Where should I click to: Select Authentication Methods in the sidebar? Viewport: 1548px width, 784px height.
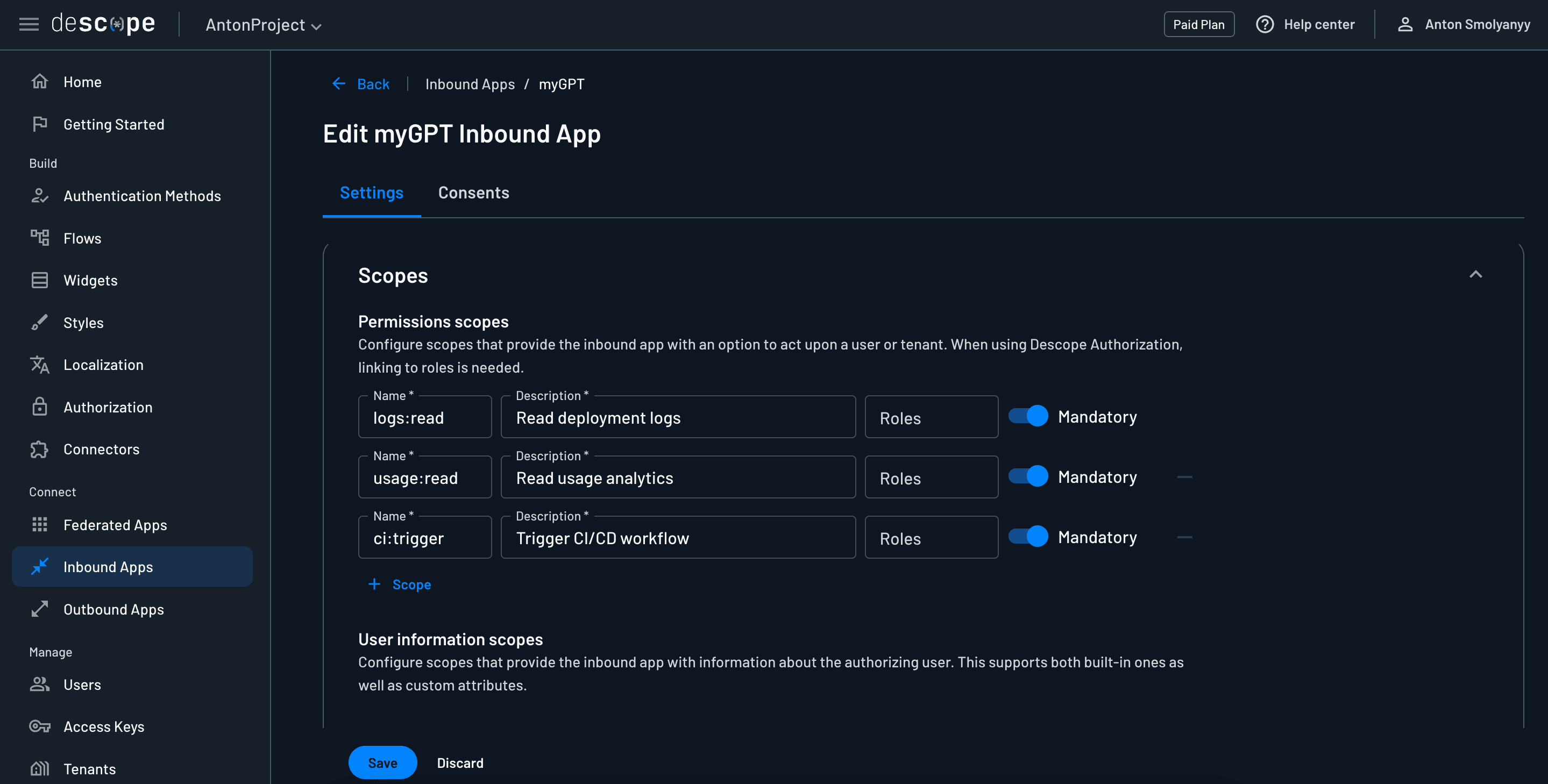[143, 195]
